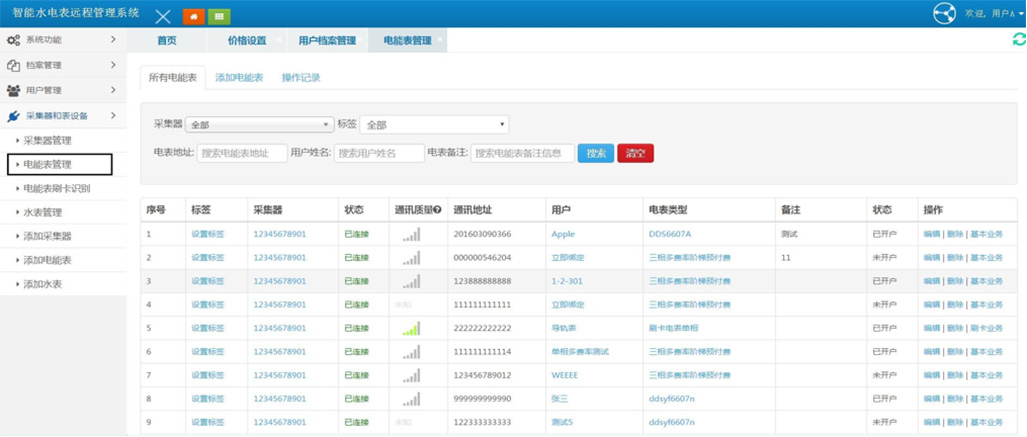Click the help icon beside 通讯质量

(438, 210)
